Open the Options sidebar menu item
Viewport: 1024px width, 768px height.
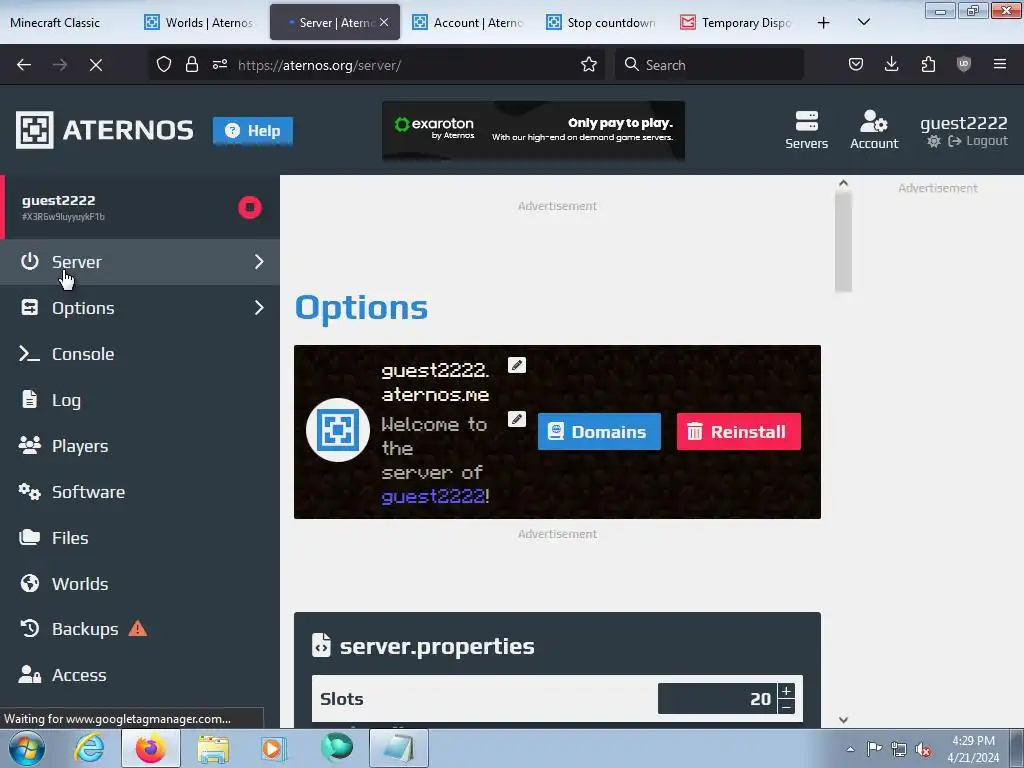(x=140, y=308)
